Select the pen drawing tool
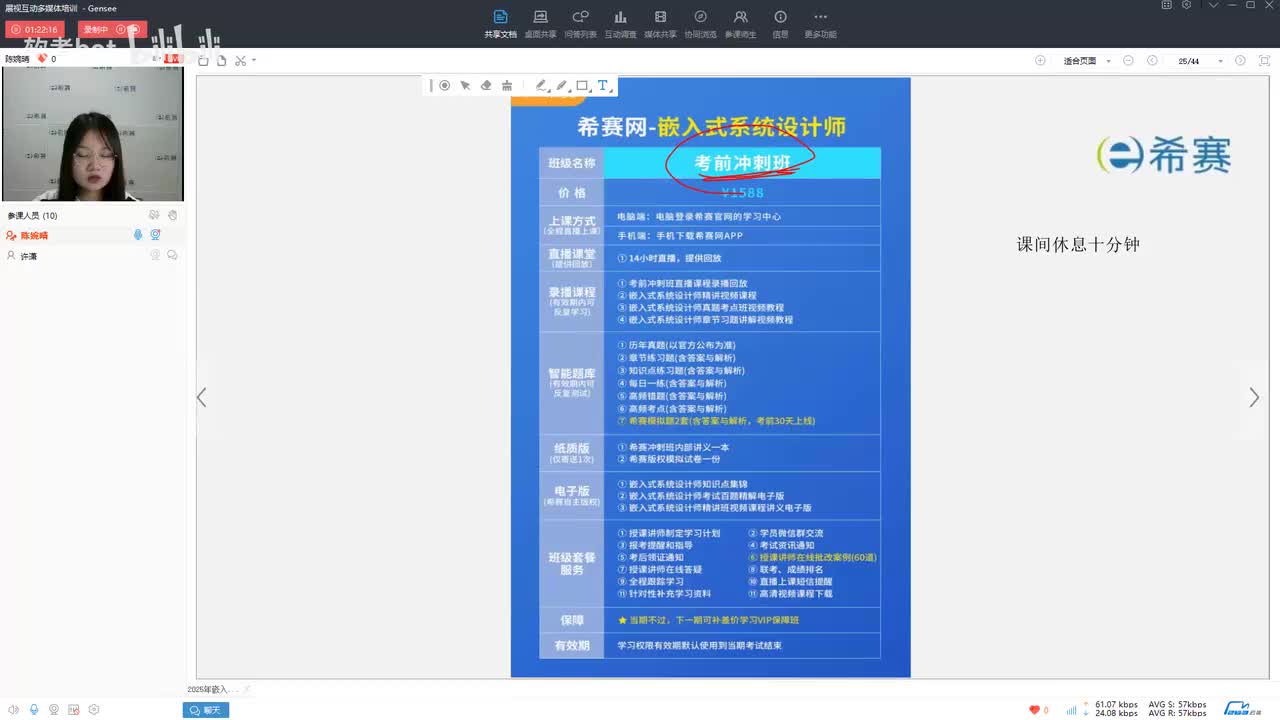Image resolution: width=1280 pixels, height=720 pixels. tap(542, 86)
